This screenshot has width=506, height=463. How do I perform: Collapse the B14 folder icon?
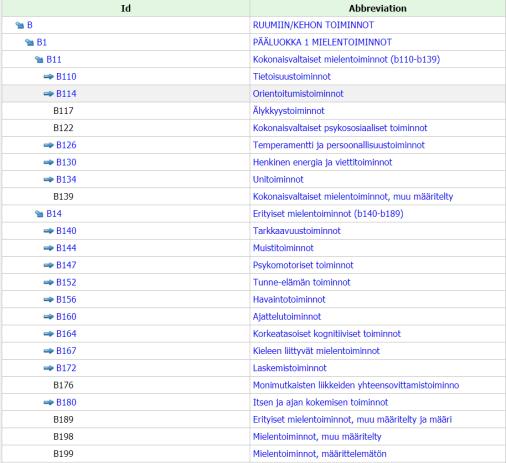pyautogui.click(x=39, y=214)
